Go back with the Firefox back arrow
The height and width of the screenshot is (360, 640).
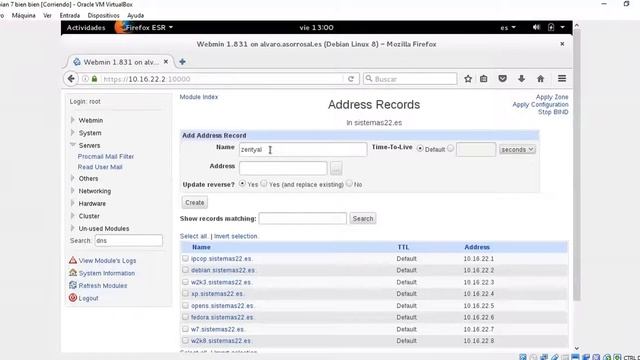(71, 79)
